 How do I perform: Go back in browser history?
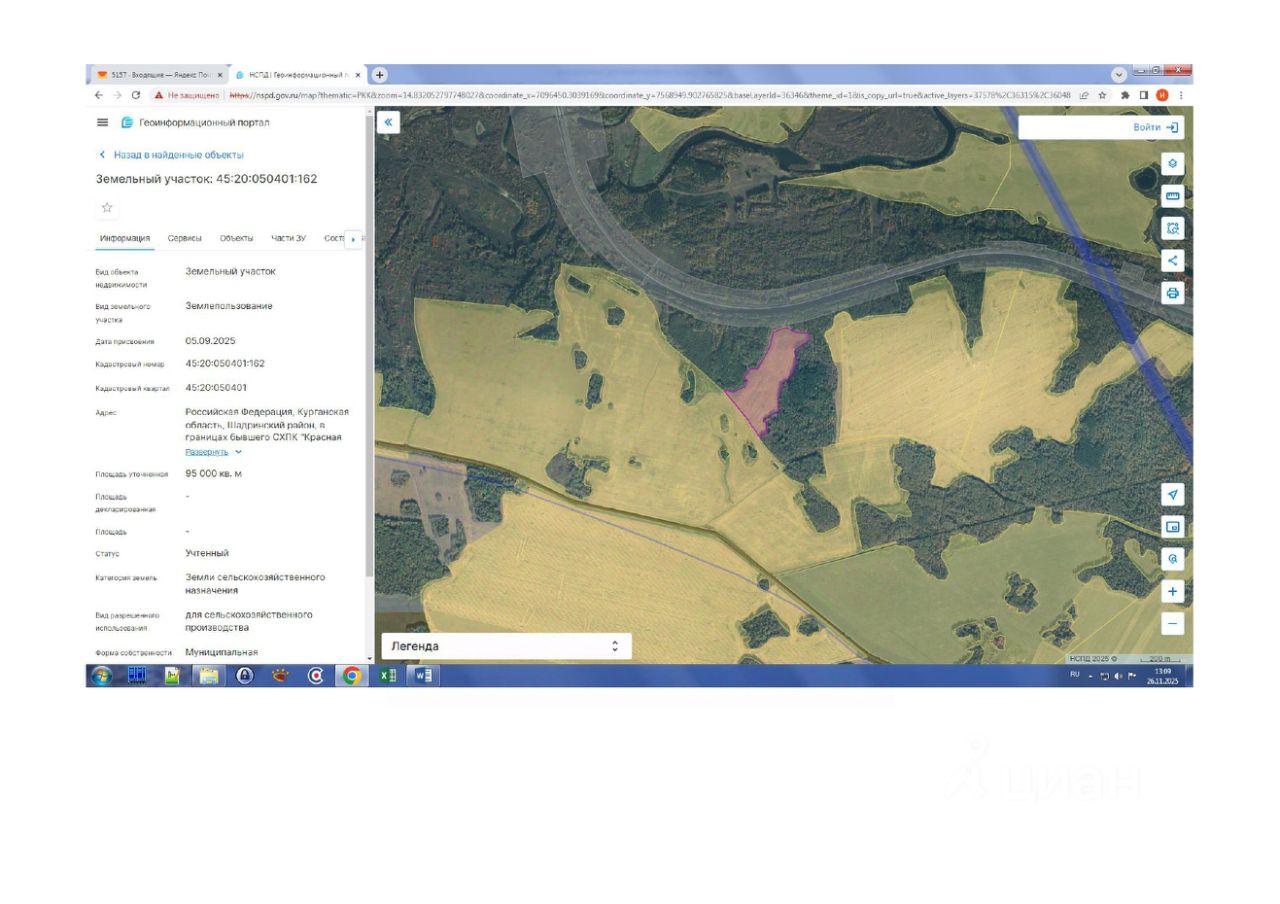pyautogui.click(x=99, y=95)
